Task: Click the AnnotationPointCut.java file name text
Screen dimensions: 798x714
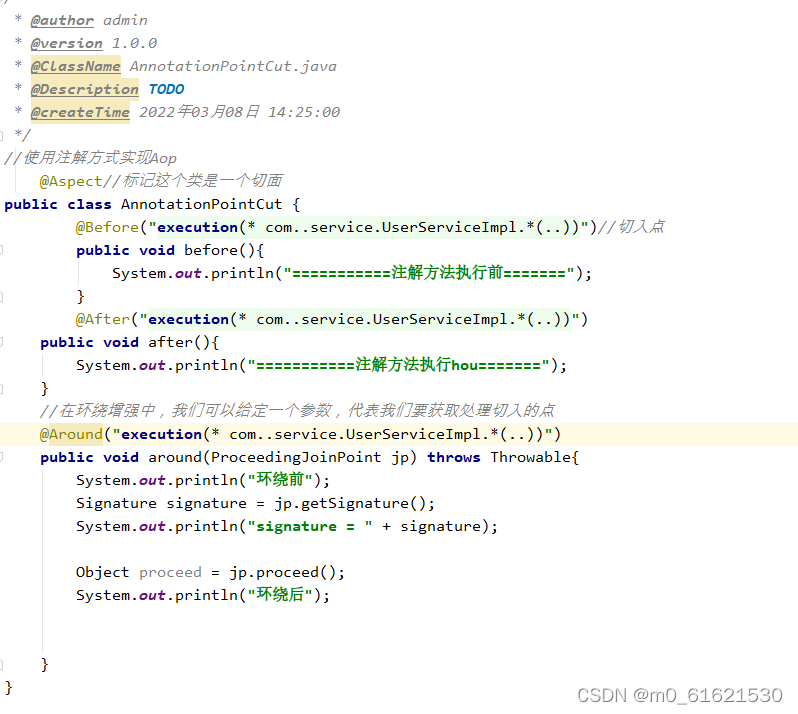Action: [x=233, y=66]
